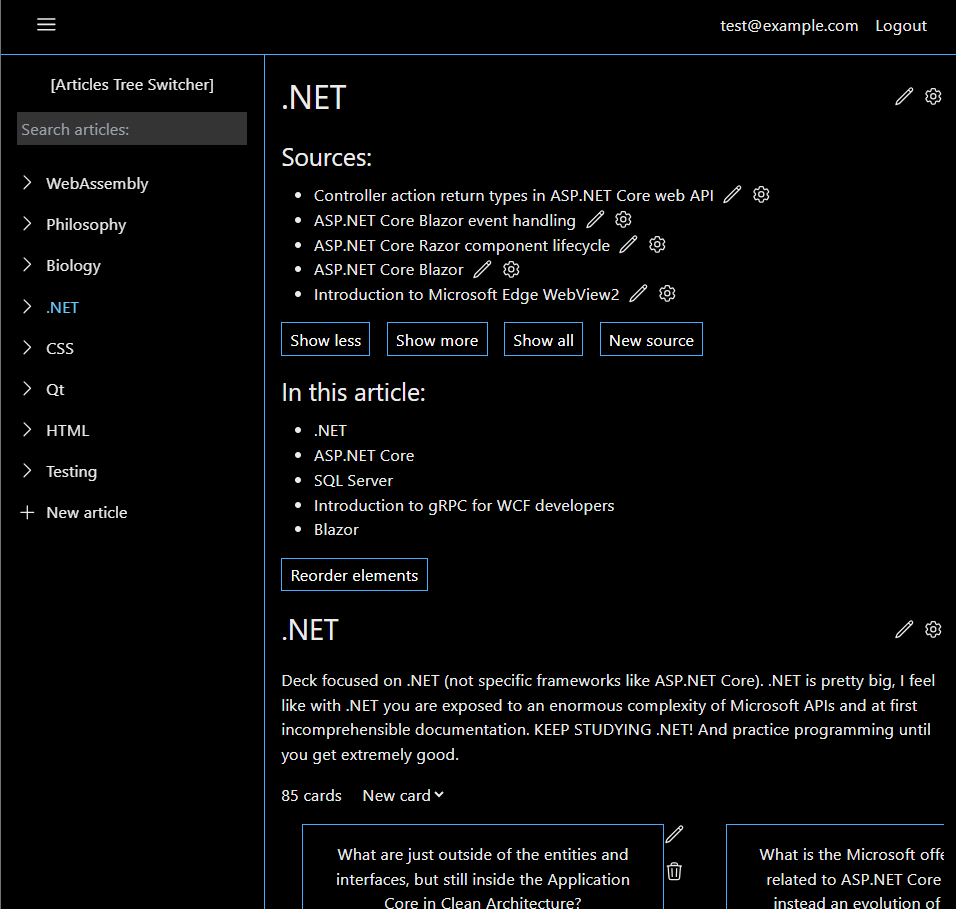Edit the .NET deck section pencil icon
Screen dimensions: 956x909
pos(904,629)
